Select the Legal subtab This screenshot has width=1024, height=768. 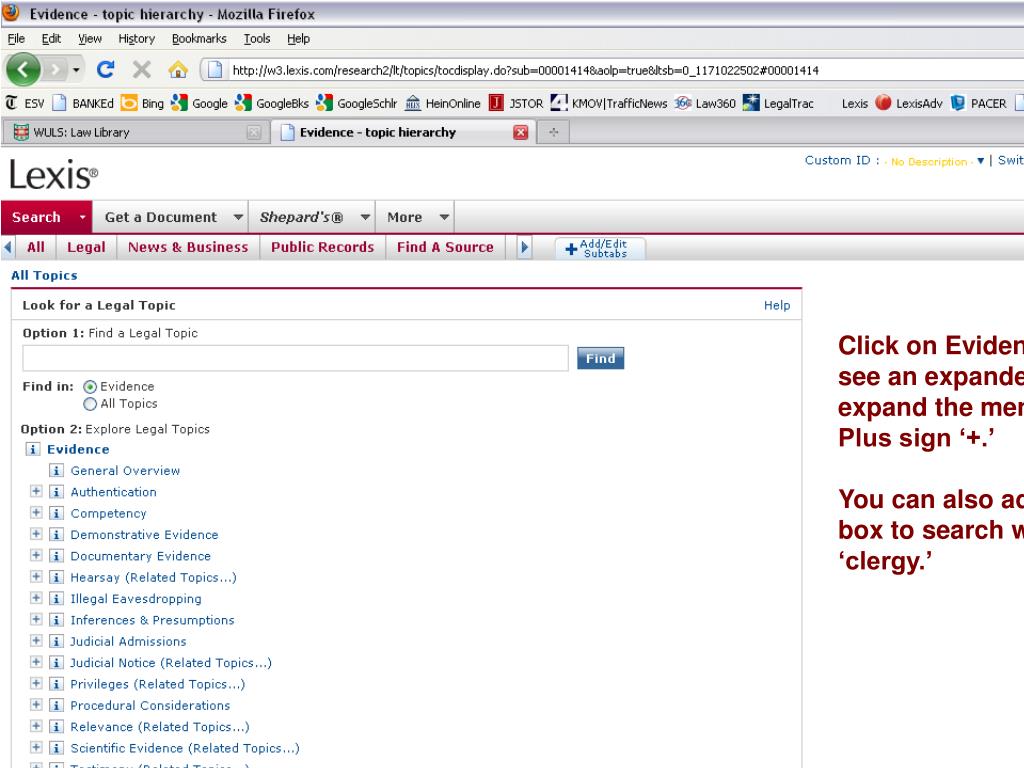coord(86,247)
